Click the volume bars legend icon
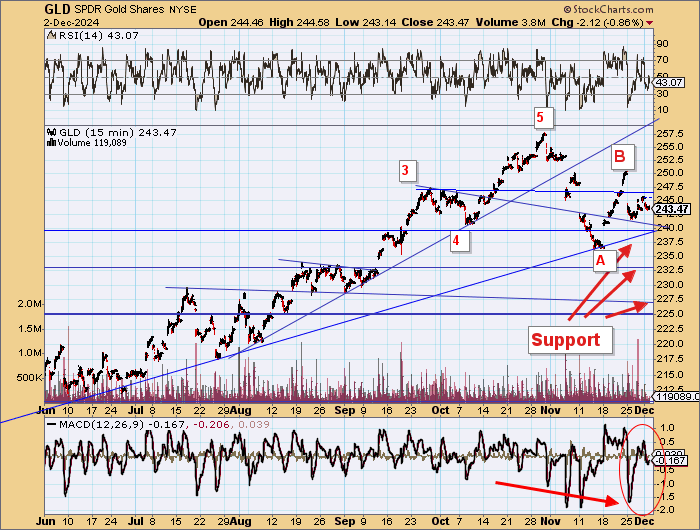This screenshot has height=530, width=700. click(x=51, y=142)
